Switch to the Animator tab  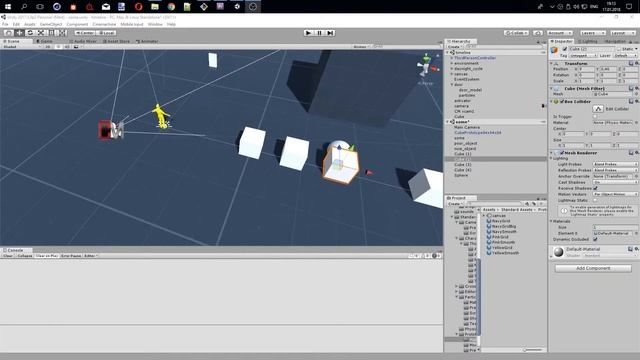click(147, 41)
